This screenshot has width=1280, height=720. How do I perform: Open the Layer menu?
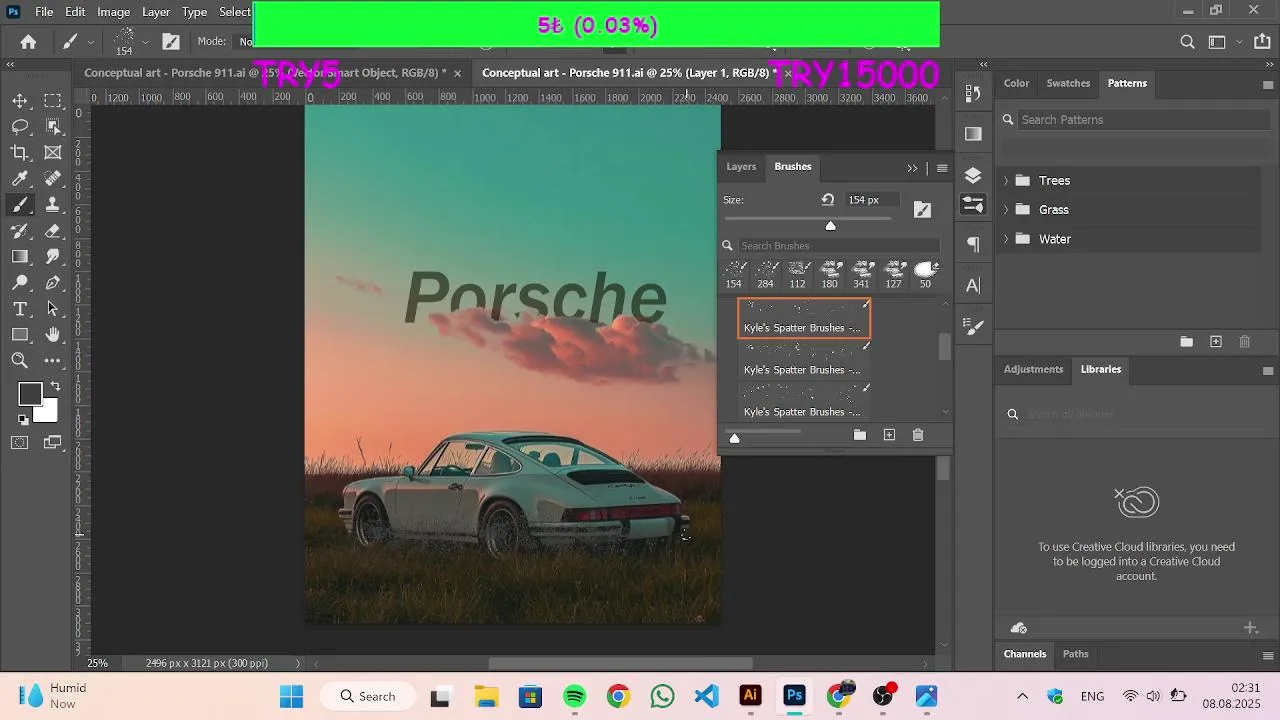(156, 12)
